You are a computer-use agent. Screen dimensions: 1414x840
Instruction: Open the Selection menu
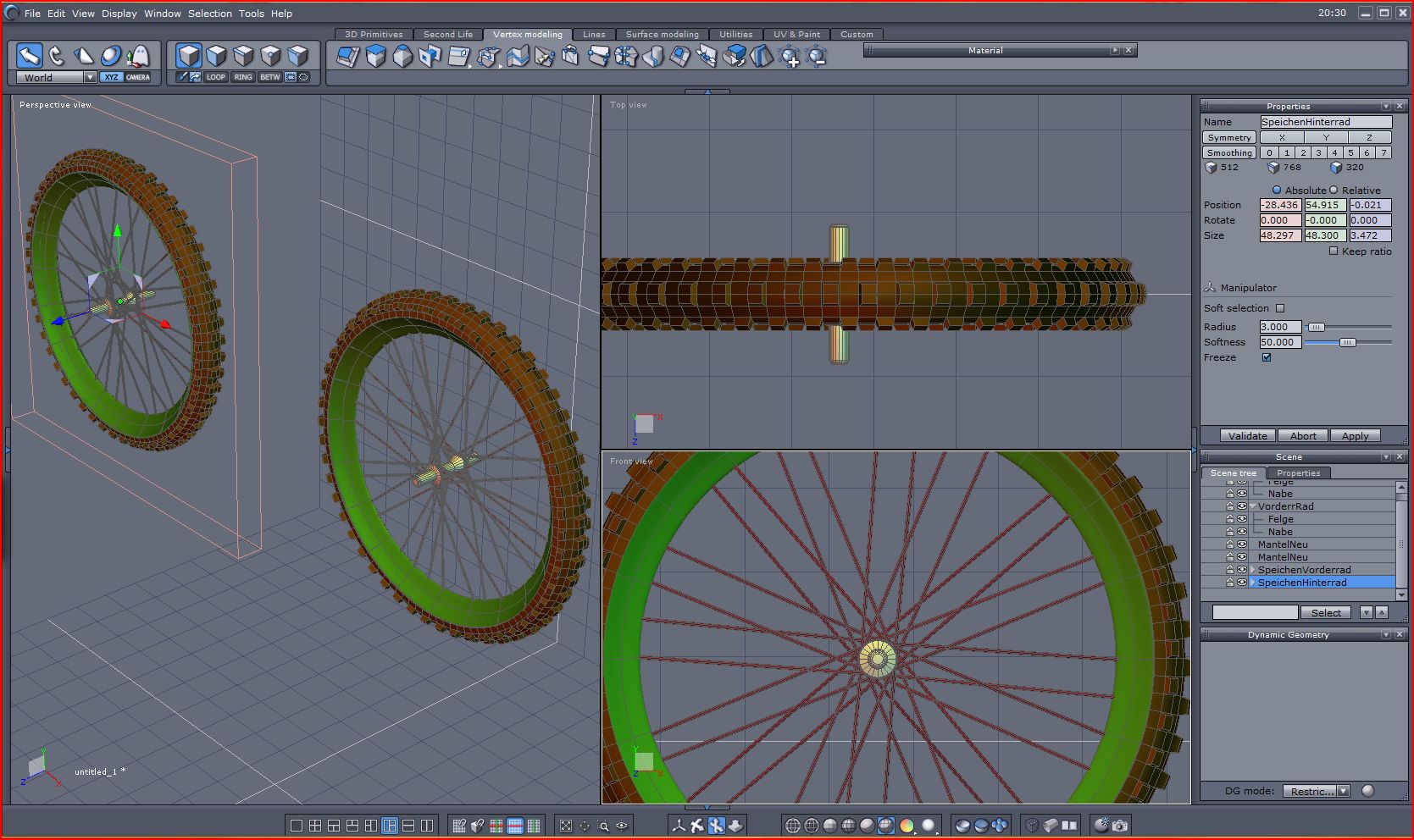coord(209,14)
